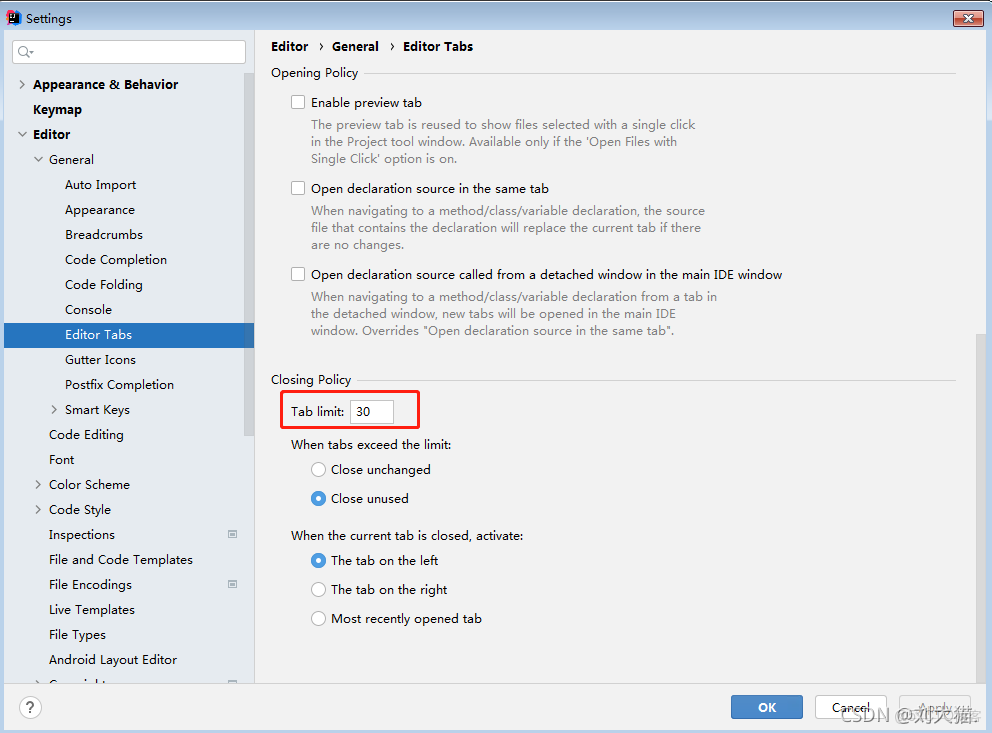This screenshot has width=992, height=733.
Task: Check Open declaration source in the same tab
Action: point(298,188)
